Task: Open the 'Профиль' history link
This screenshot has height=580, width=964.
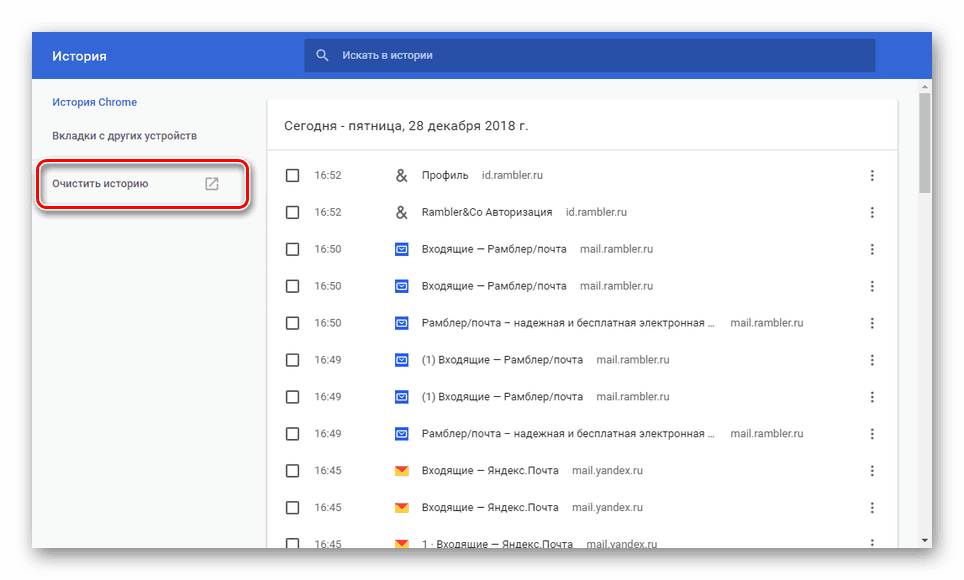Action: pos(445,175)
